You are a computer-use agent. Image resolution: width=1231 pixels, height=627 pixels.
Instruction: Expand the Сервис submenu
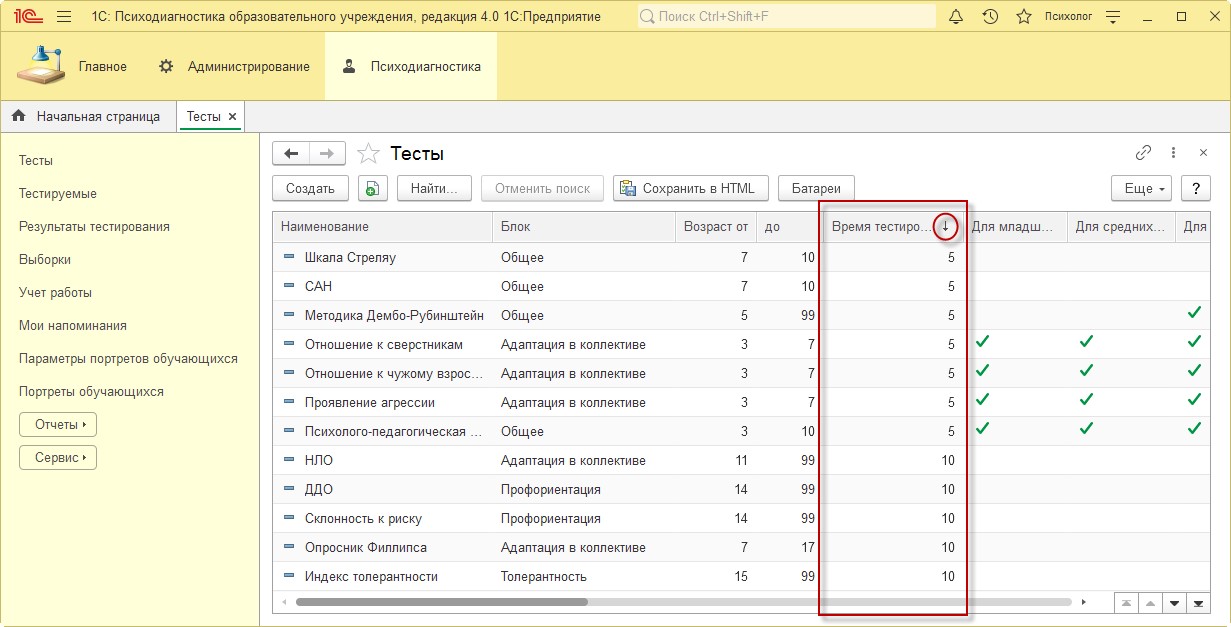pyautogui.click(x=58, y=457)
